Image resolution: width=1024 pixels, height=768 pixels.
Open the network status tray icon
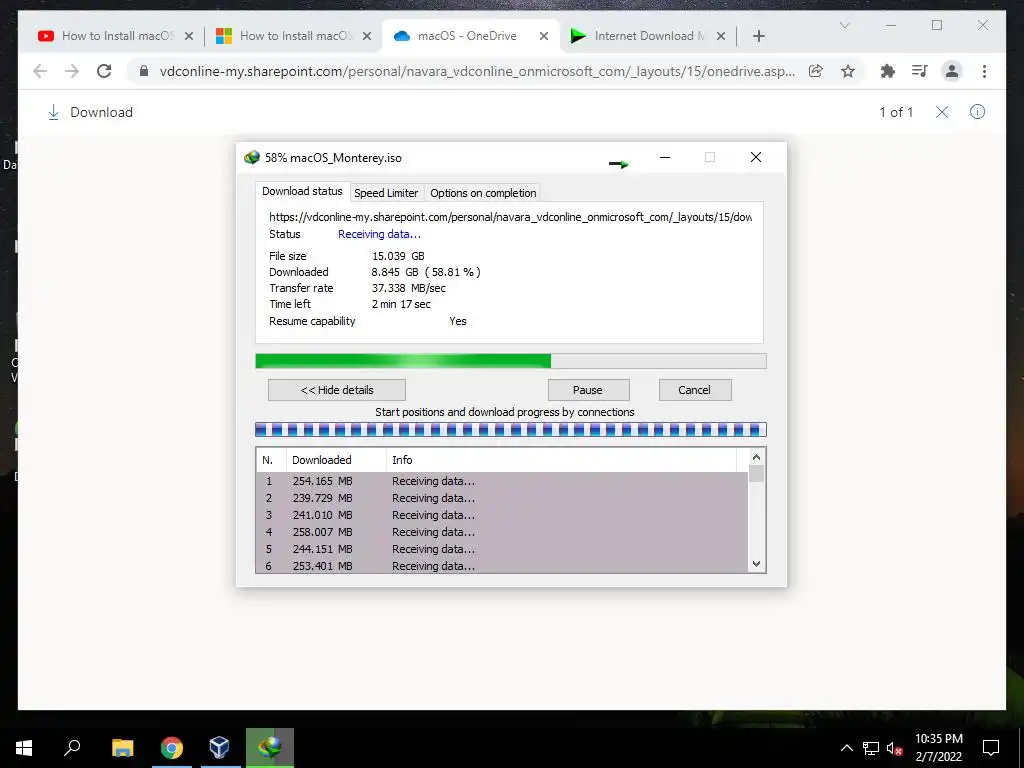871,748
